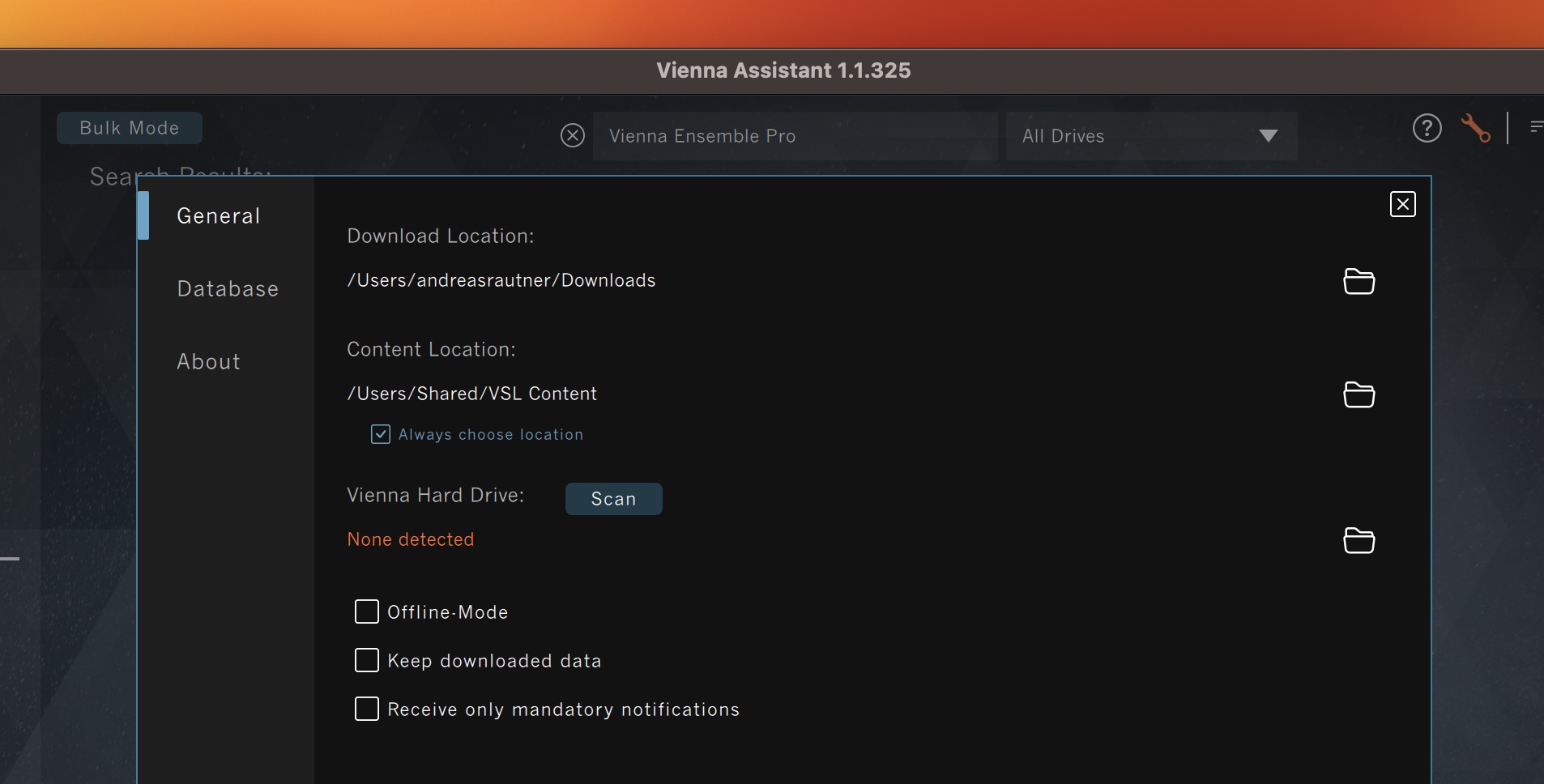Image resolution: width=1544 pixels, height=784 pixels.
Task: Open the help question mark icon
Action: click(x=1427, y=128)
